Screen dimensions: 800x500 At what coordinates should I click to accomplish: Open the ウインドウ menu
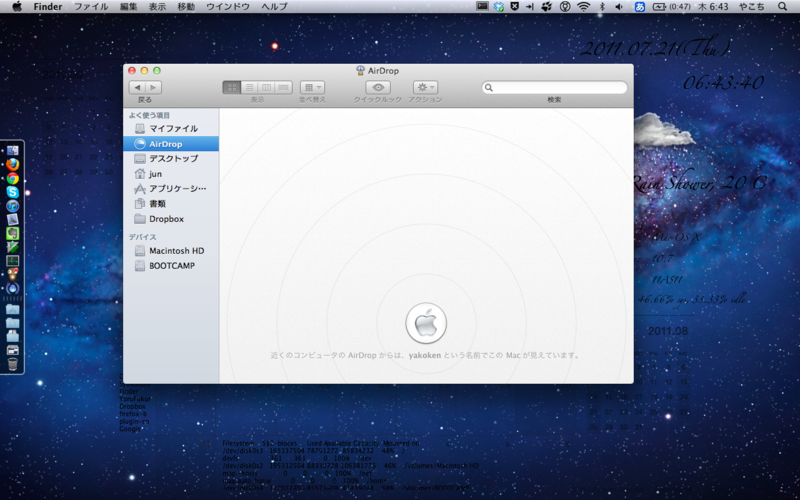pyautogui.click(x=228, y=7)
